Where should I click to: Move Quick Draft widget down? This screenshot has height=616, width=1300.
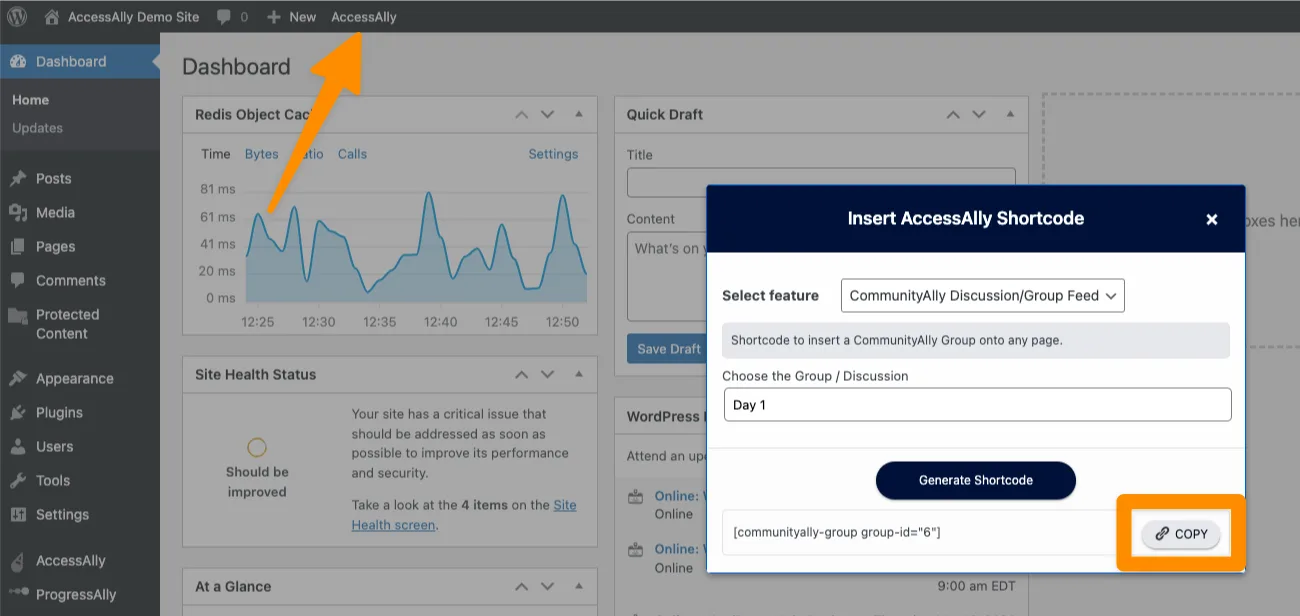point(978,115)
